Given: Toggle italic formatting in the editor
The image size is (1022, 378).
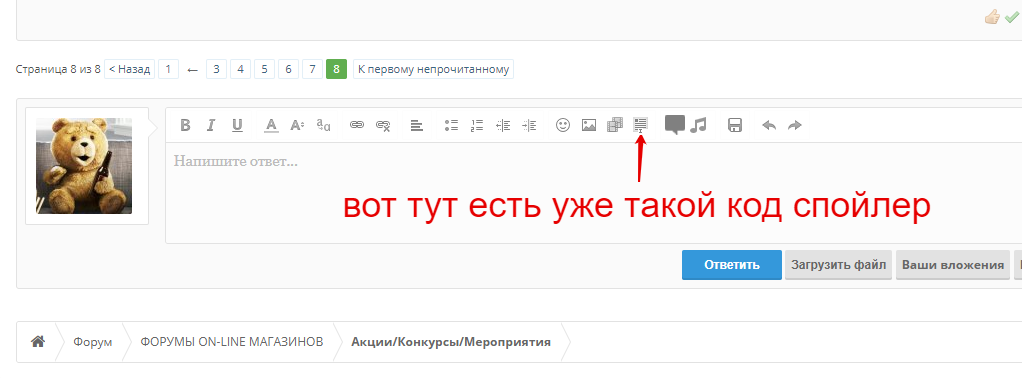Looking at the screenshot, I should [211, 125].
